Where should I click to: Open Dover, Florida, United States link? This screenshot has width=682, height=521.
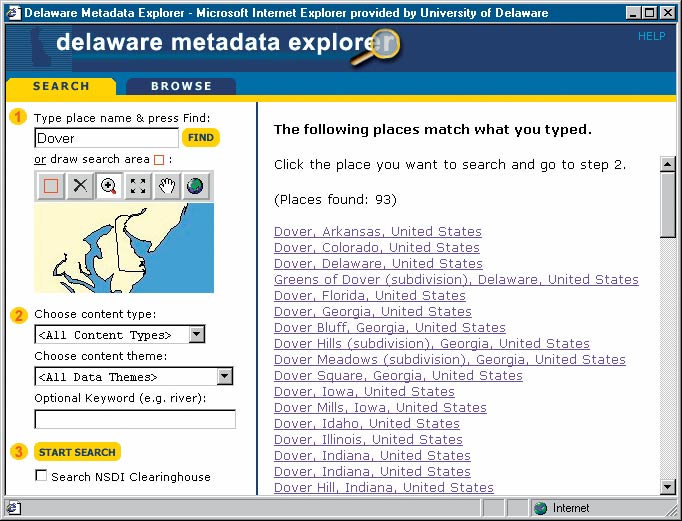click(x=370, y=296)
